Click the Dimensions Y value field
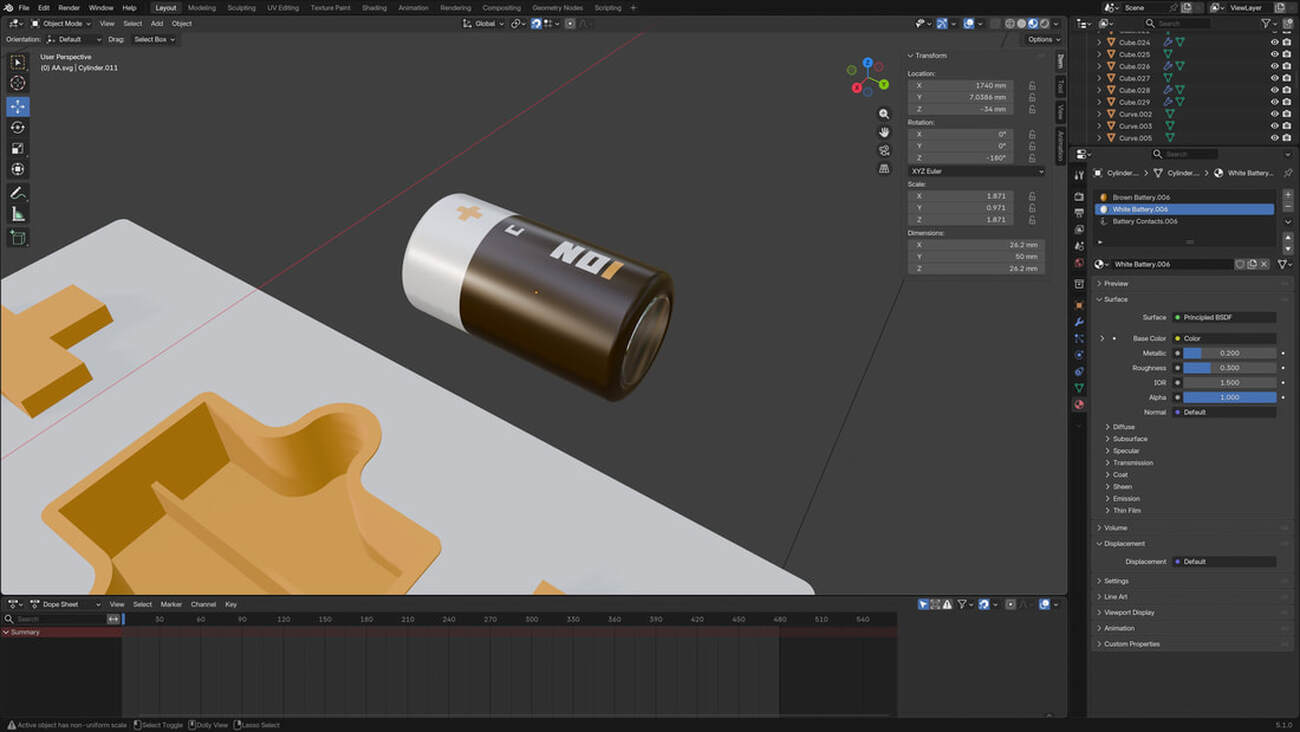This screenshot has width=1300, height=732. click(975, 257)
